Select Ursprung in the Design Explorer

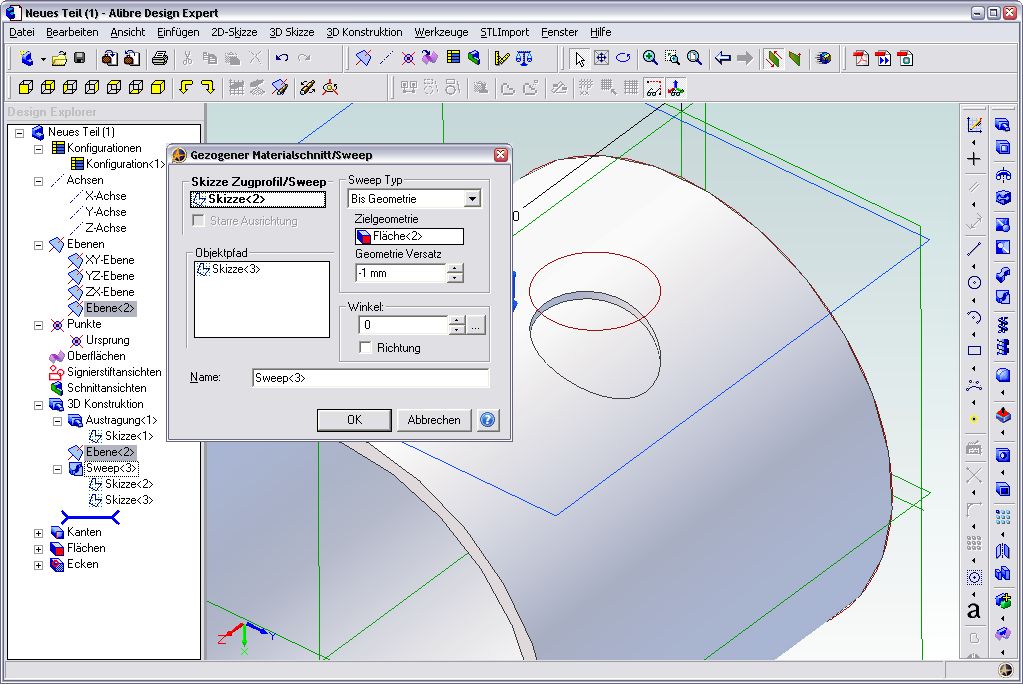pos(108,340)
